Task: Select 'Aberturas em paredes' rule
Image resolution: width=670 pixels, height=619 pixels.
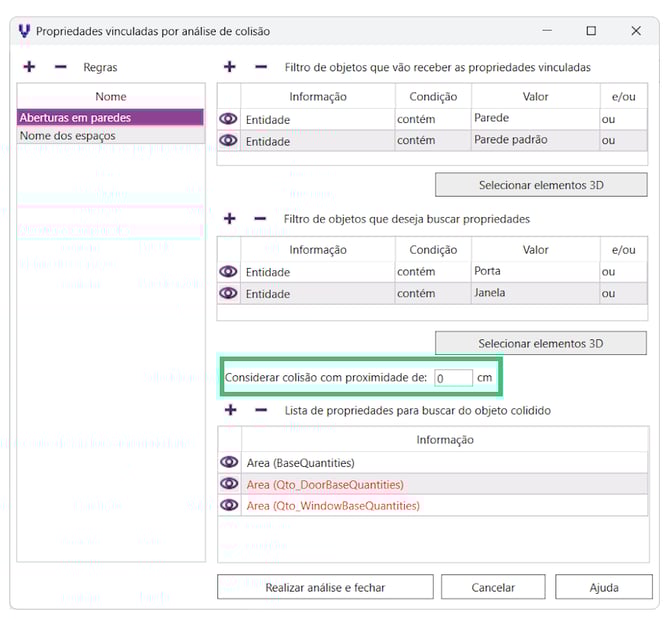Action: coord(110,118)
